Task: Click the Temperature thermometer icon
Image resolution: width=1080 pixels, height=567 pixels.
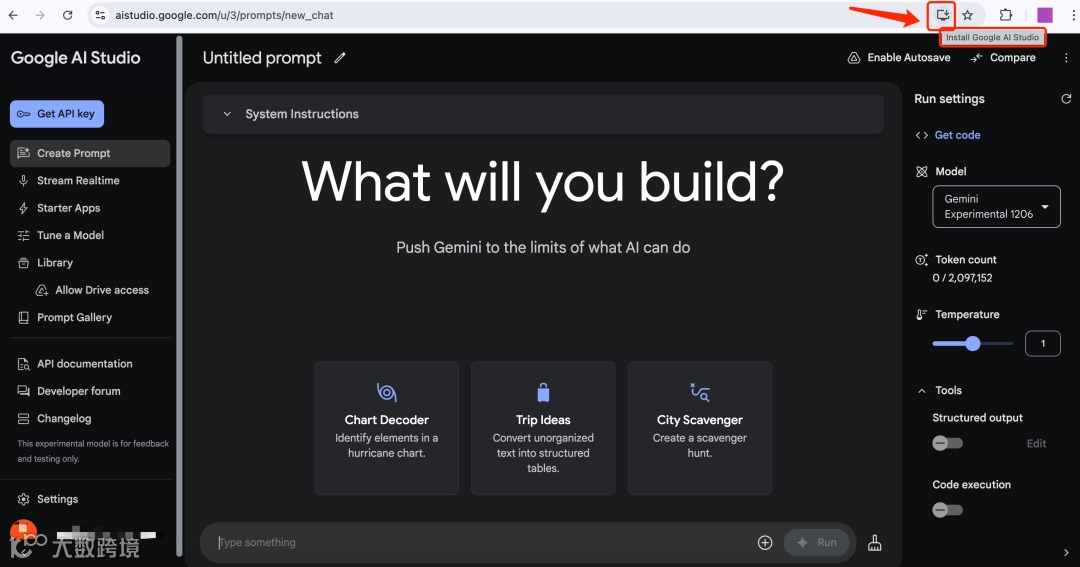Action: pyautogui.click(x=921, y=315)
